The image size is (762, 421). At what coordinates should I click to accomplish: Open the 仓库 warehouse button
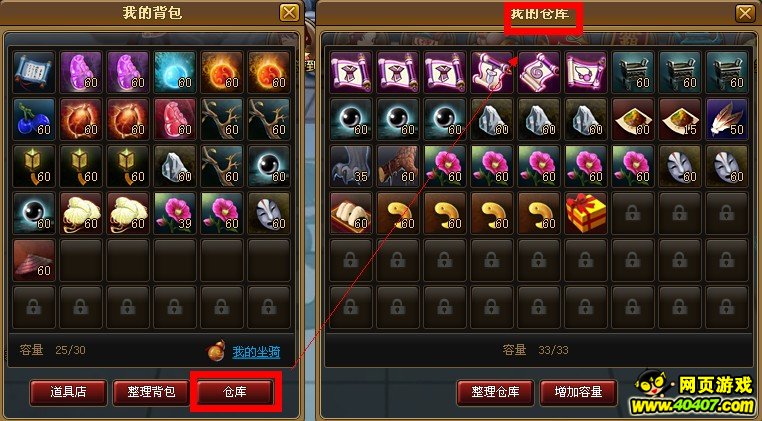click(x=235, y=392)
